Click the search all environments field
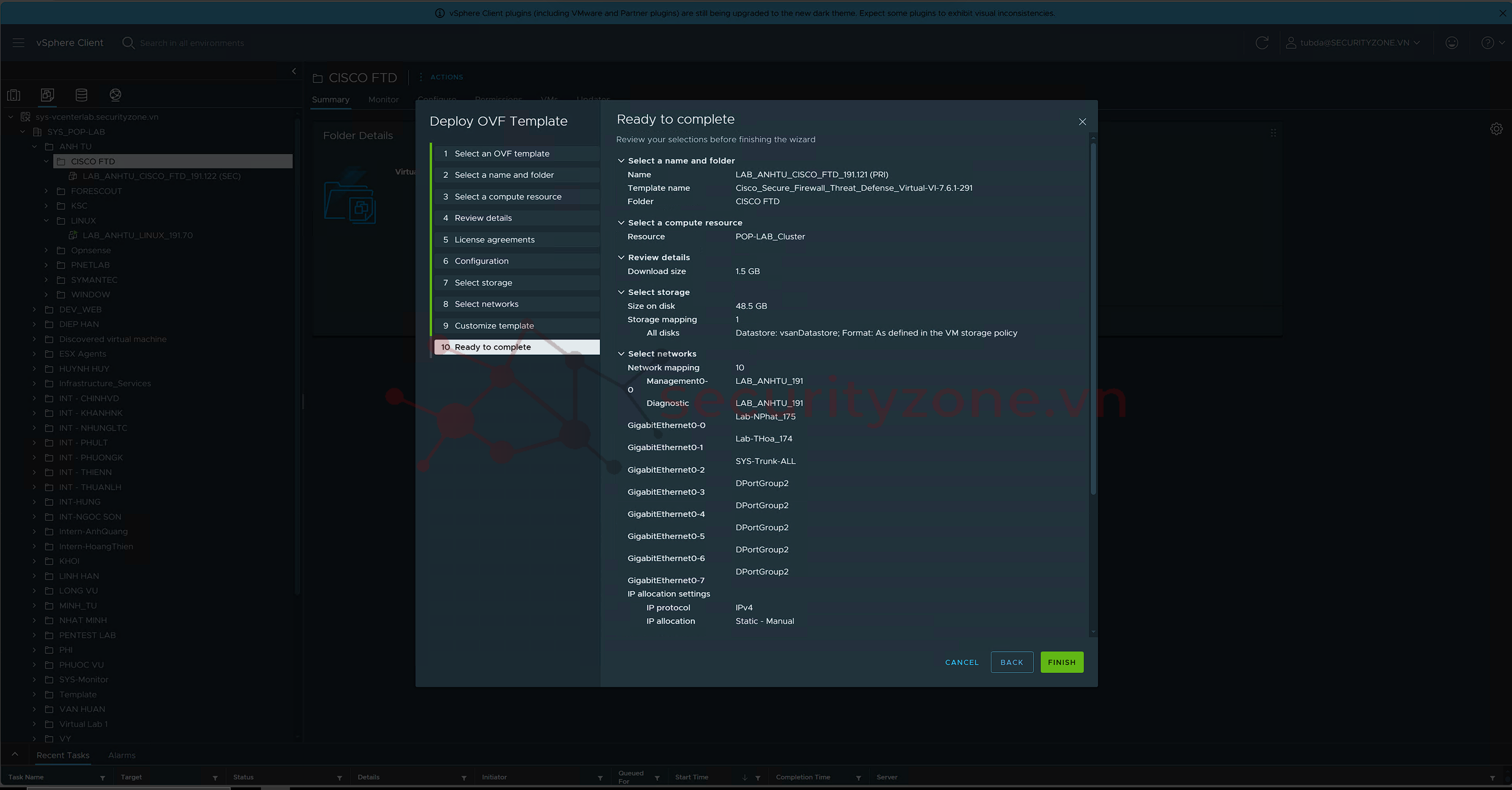 pyautogui.click(x=191, y=43)
